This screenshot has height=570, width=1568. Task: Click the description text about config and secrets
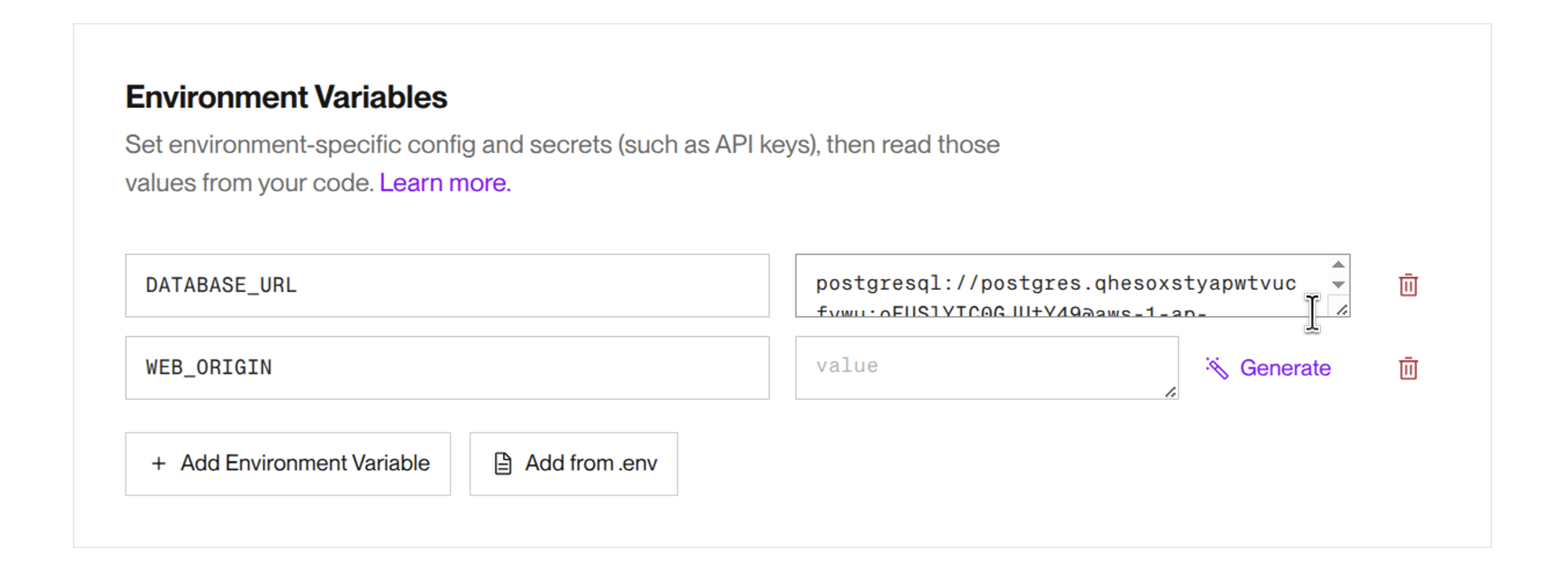tap(561, 145)
